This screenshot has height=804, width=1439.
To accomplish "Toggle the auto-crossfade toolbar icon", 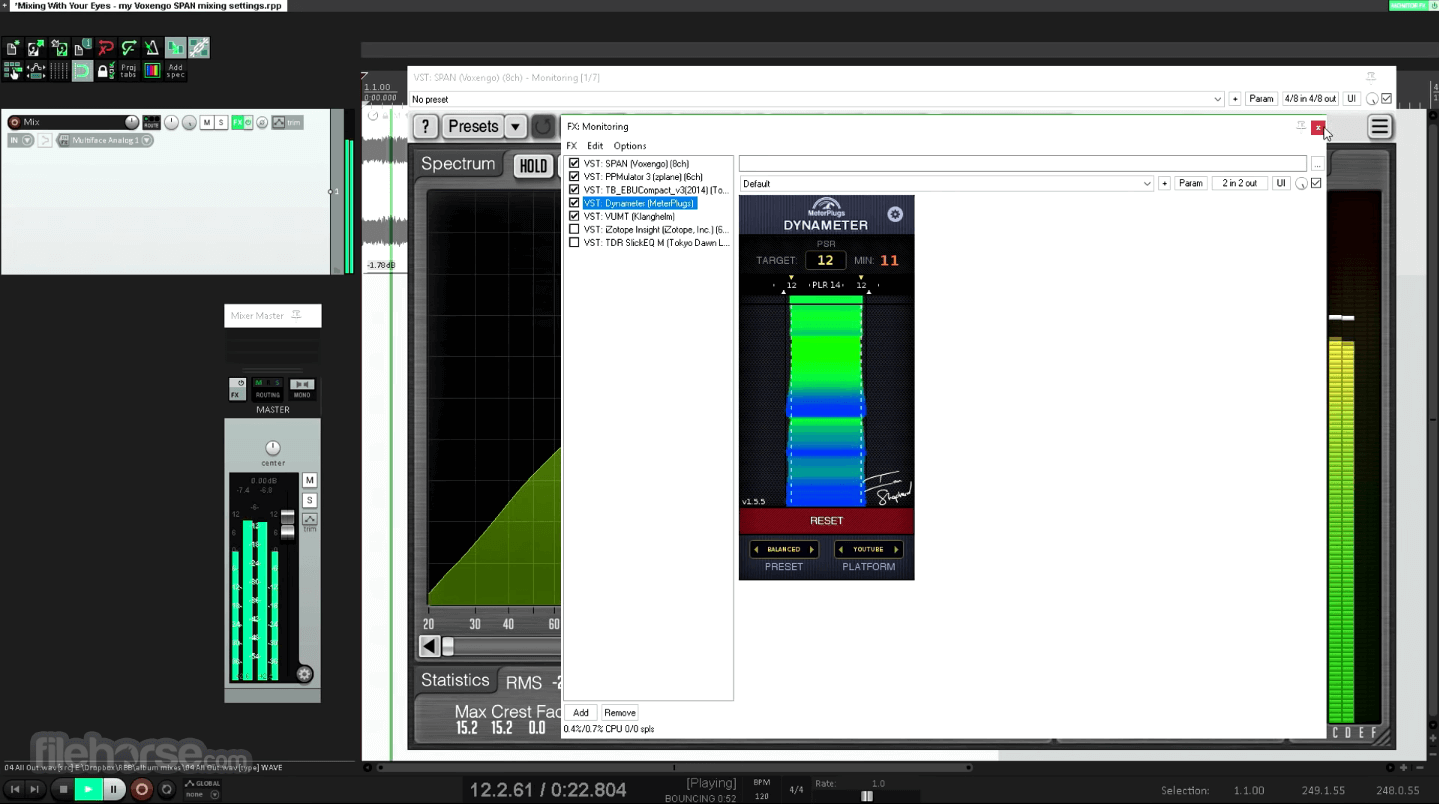I will (175, 48).
